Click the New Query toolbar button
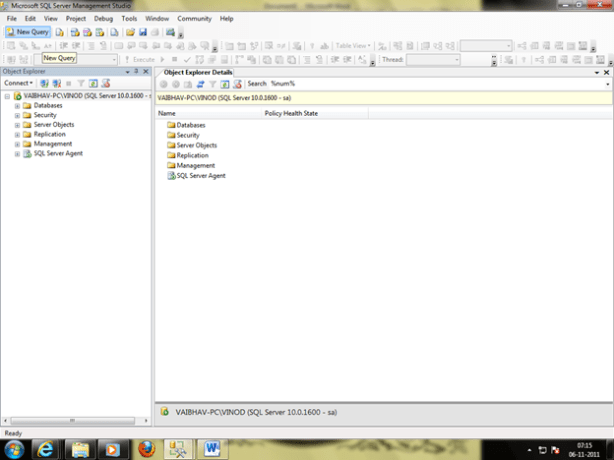The width and height of the screenshot is (614, 460). tap(28, 32)
